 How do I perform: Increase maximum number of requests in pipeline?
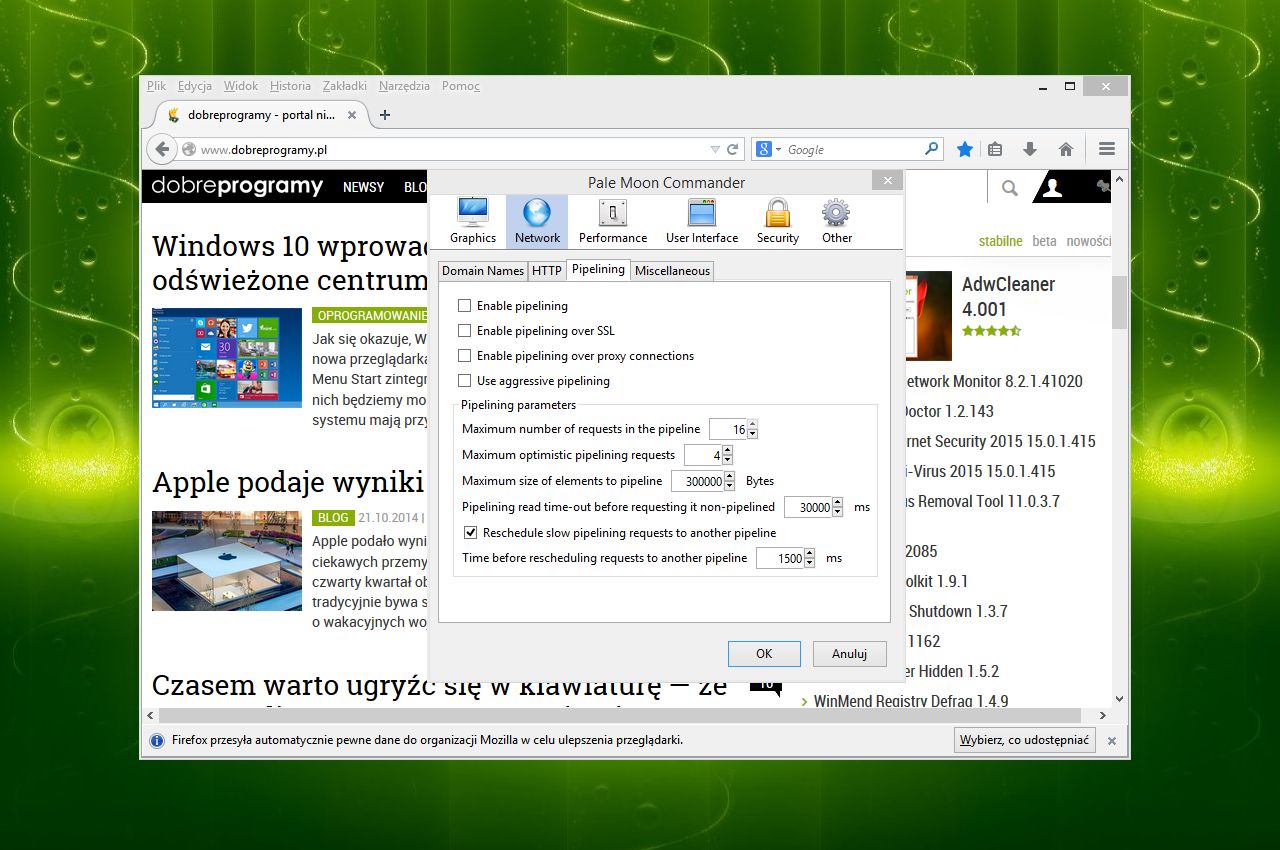752,425
